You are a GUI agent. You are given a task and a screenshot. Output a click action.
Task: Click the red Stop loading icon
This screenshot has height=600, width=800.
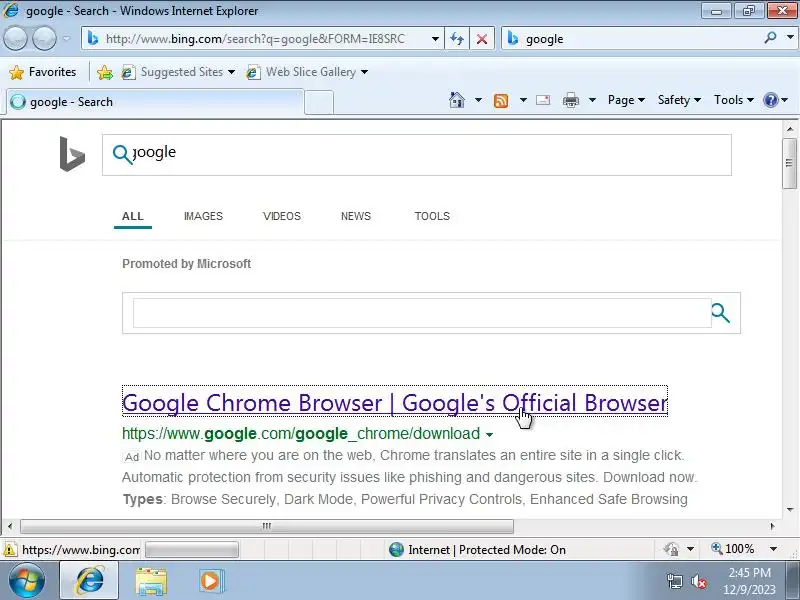coord(482,39)
